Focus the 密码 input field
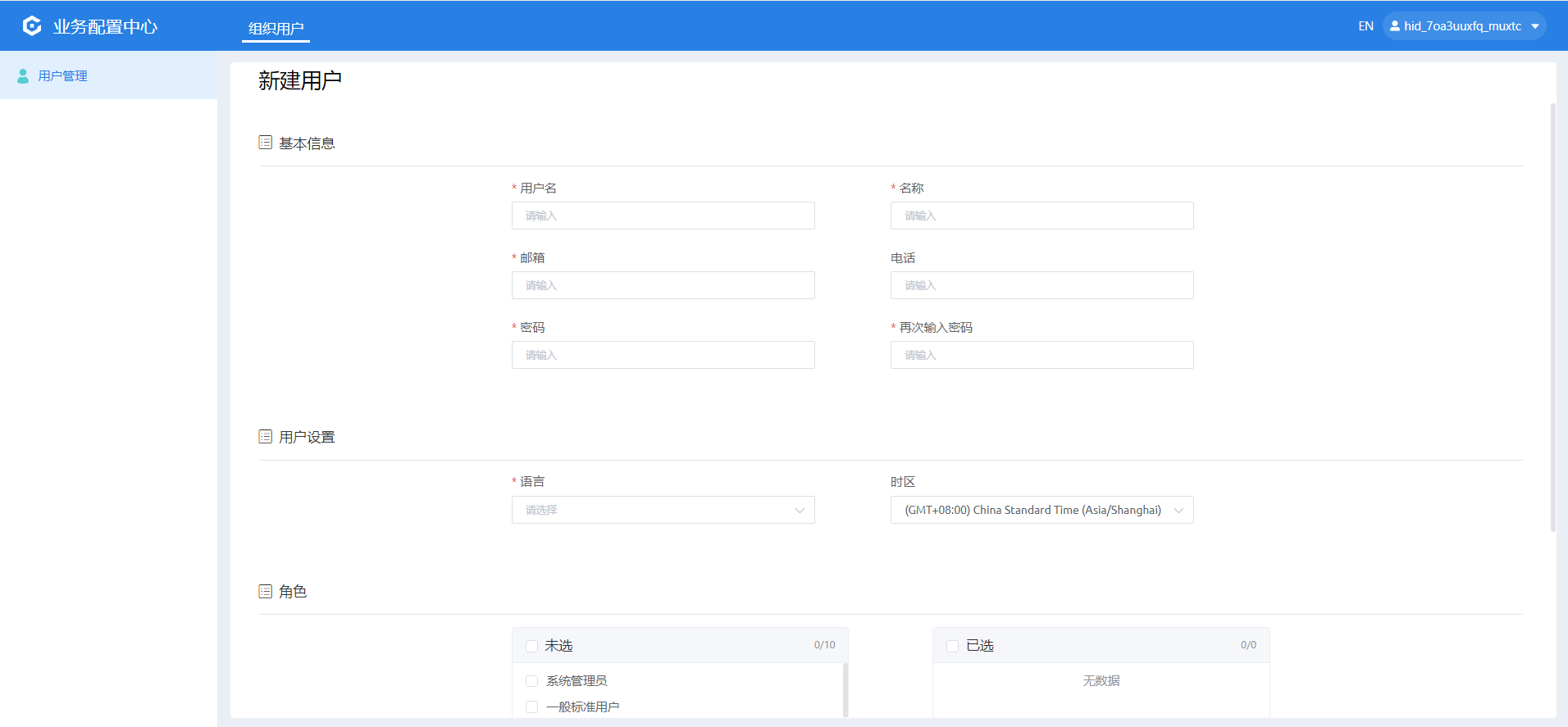The height and width of the screenshot is (727, 1568). tap(663, 355)
